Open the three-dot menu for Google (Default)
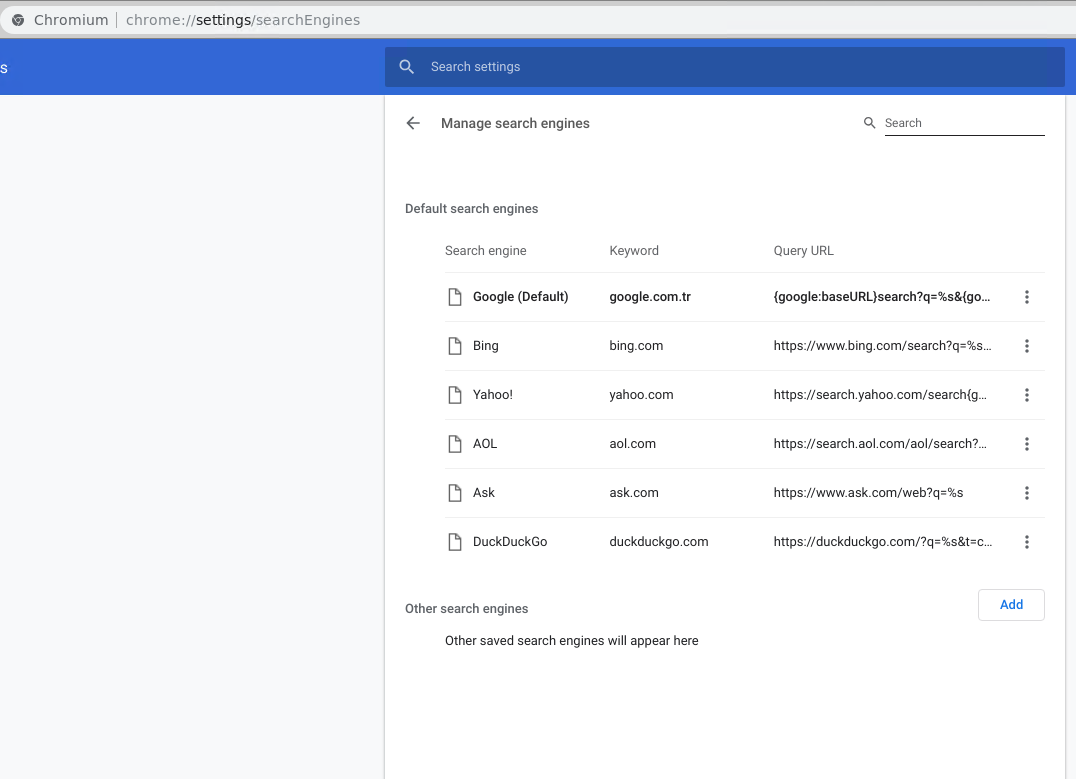Screen dimensions: 1076x779 click(x=1027, y=297)
